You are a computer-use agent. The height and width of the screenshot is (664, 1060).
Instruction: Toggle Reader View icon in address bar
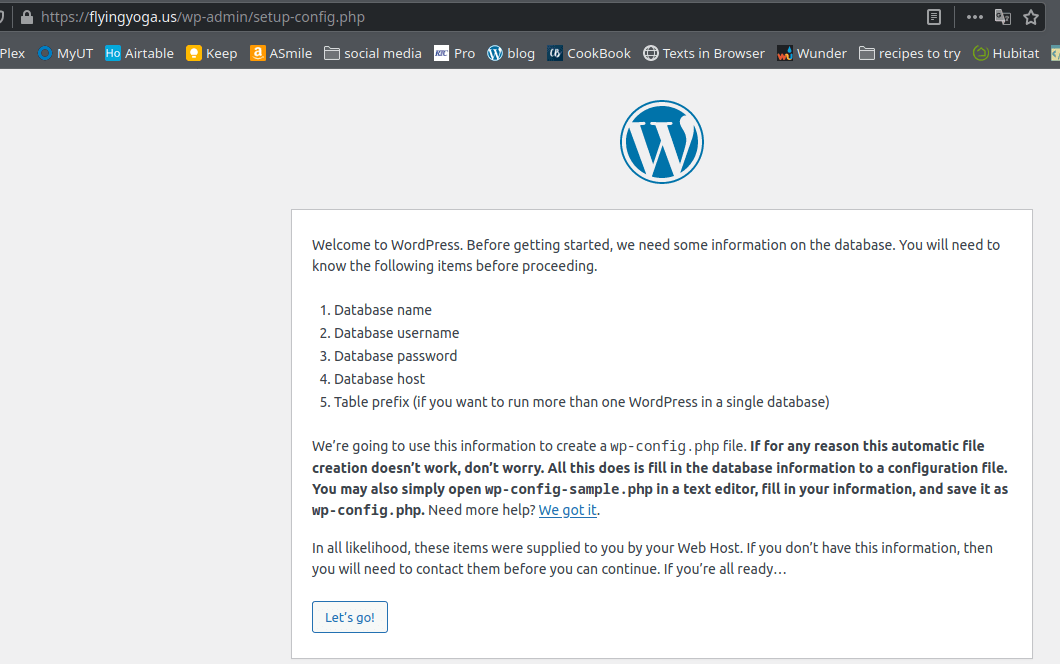tap(933, 17)
